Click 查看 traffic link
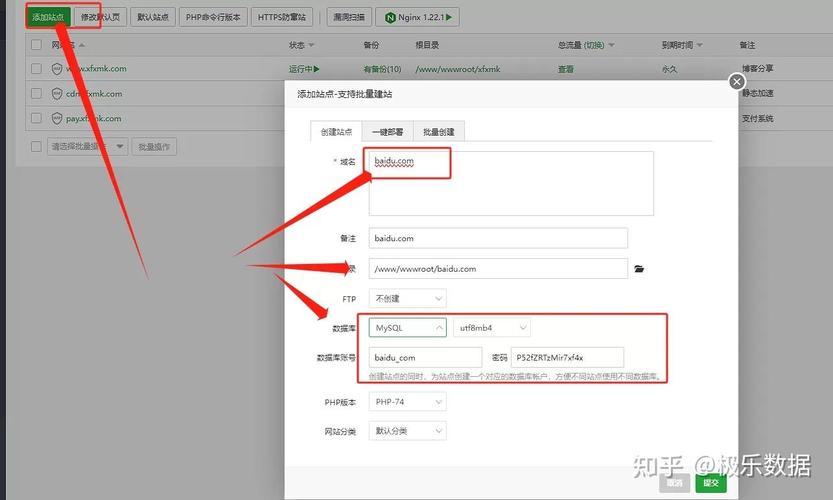833x500 pixels. [566, 69]
